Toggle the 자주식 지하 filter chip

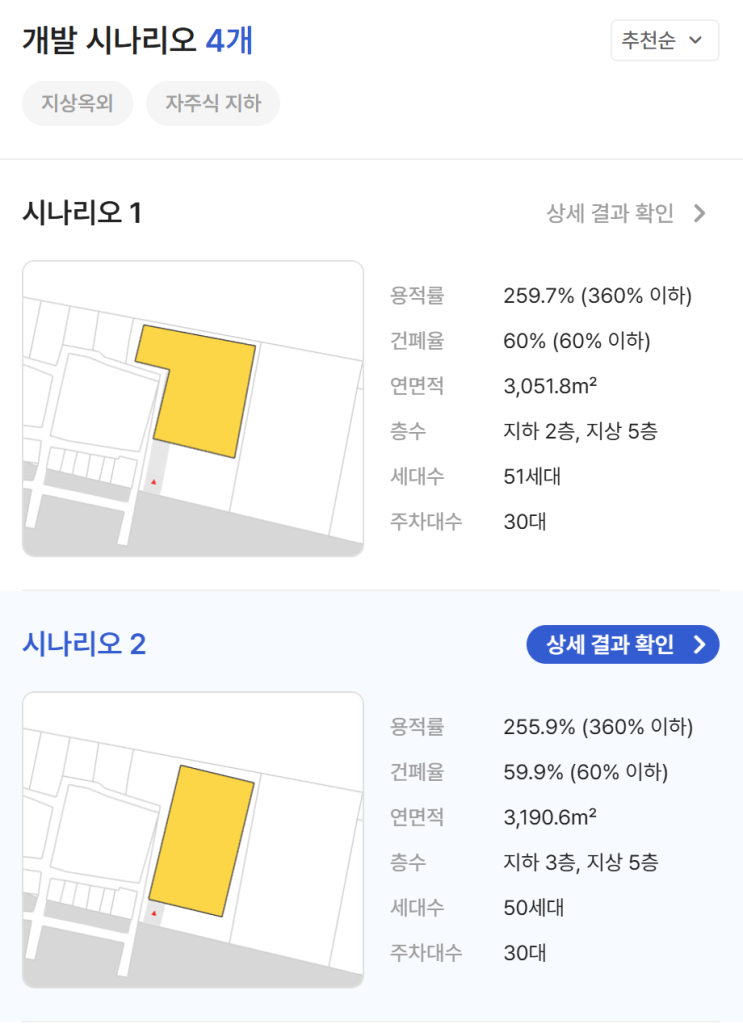(x=213, y=103)
